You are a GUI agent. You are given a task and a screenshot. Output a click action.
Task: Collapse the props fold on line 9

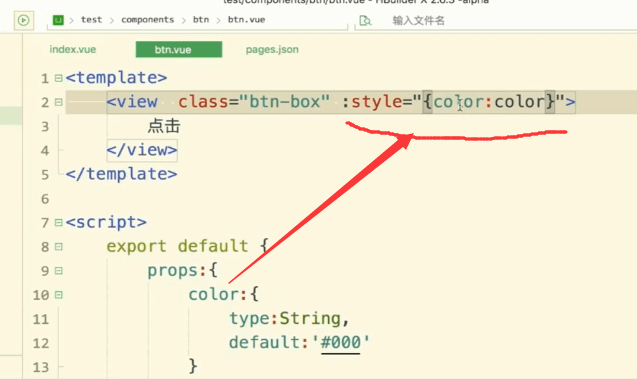pyautogui.click(x=58, y=271)
